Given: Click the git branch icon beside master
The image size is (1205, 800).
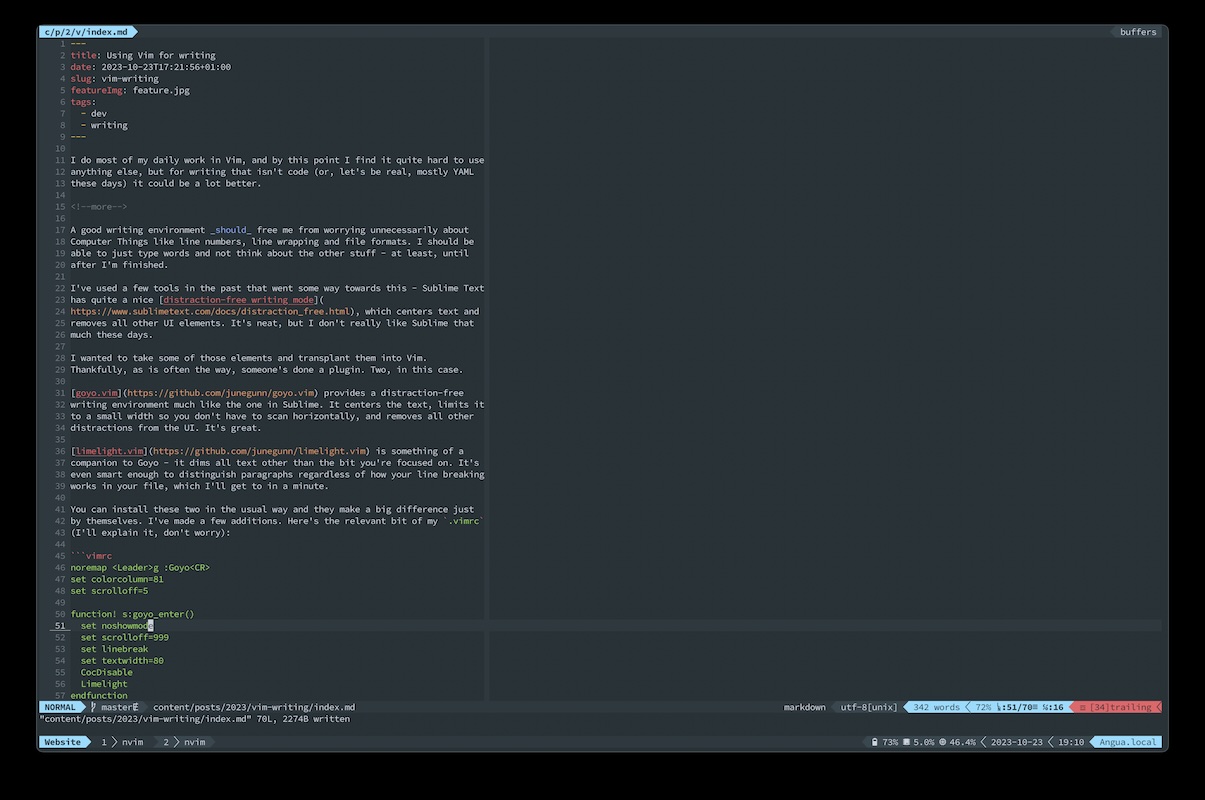Looking at the screenshot, I should tap(94, 707).
